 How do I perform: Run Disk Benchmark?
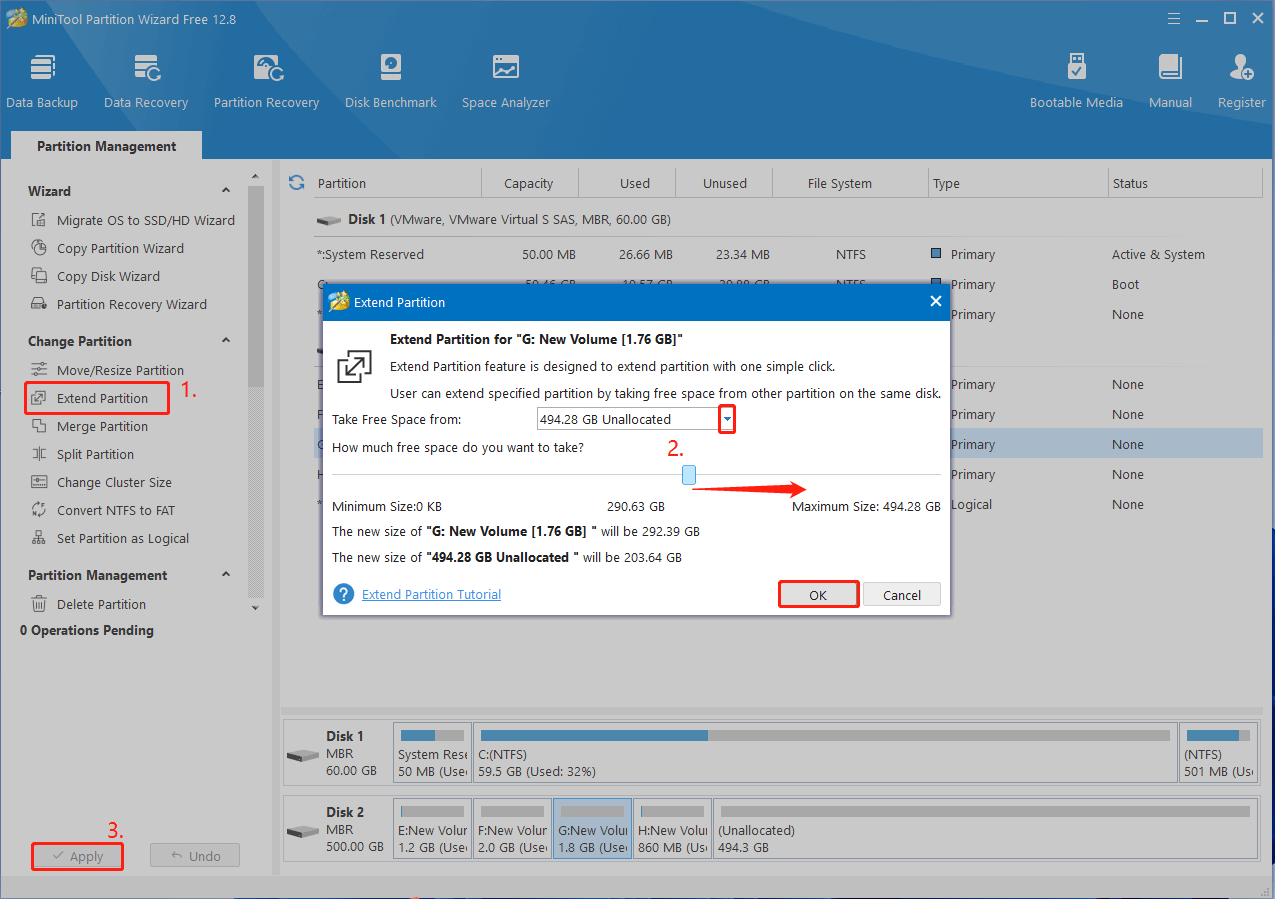tap(391, 81)
